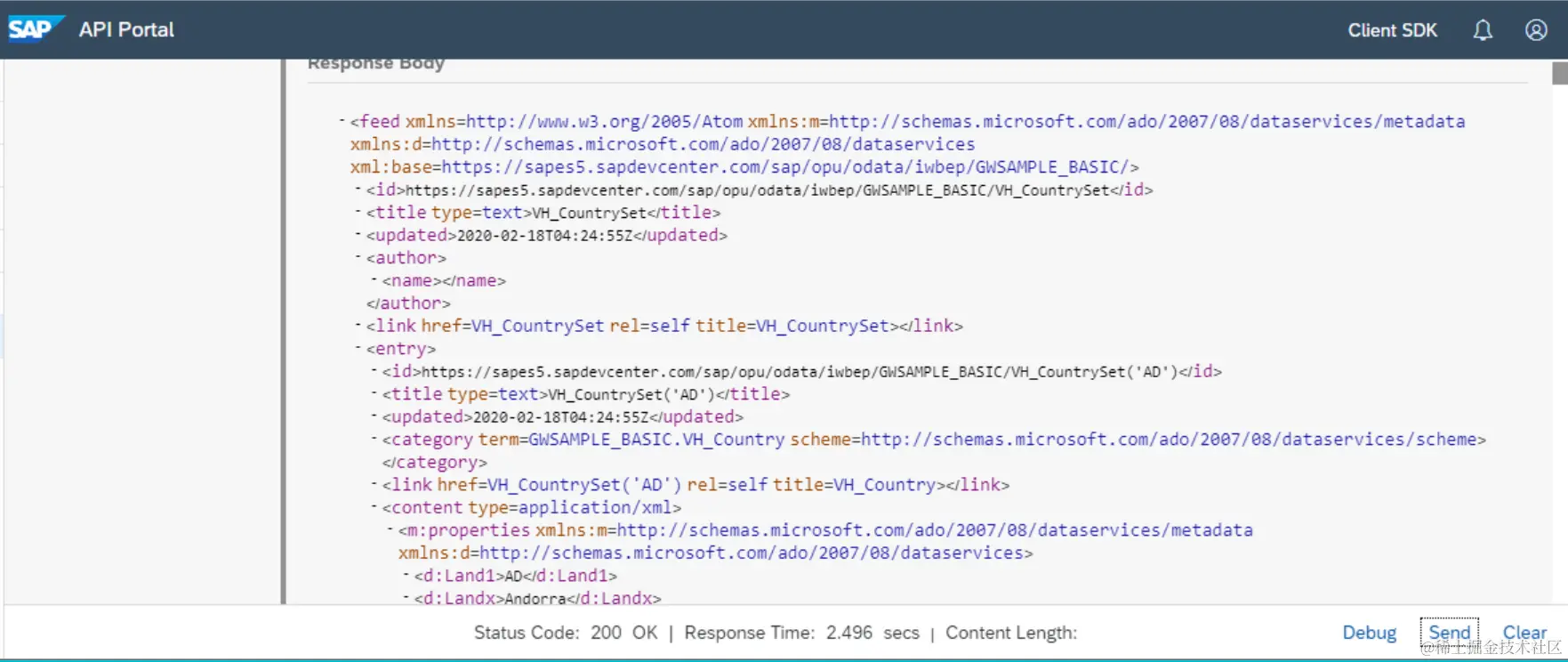The image size is (1568, 662).
Task: Collapse the category term node
Action: [374, 439]
